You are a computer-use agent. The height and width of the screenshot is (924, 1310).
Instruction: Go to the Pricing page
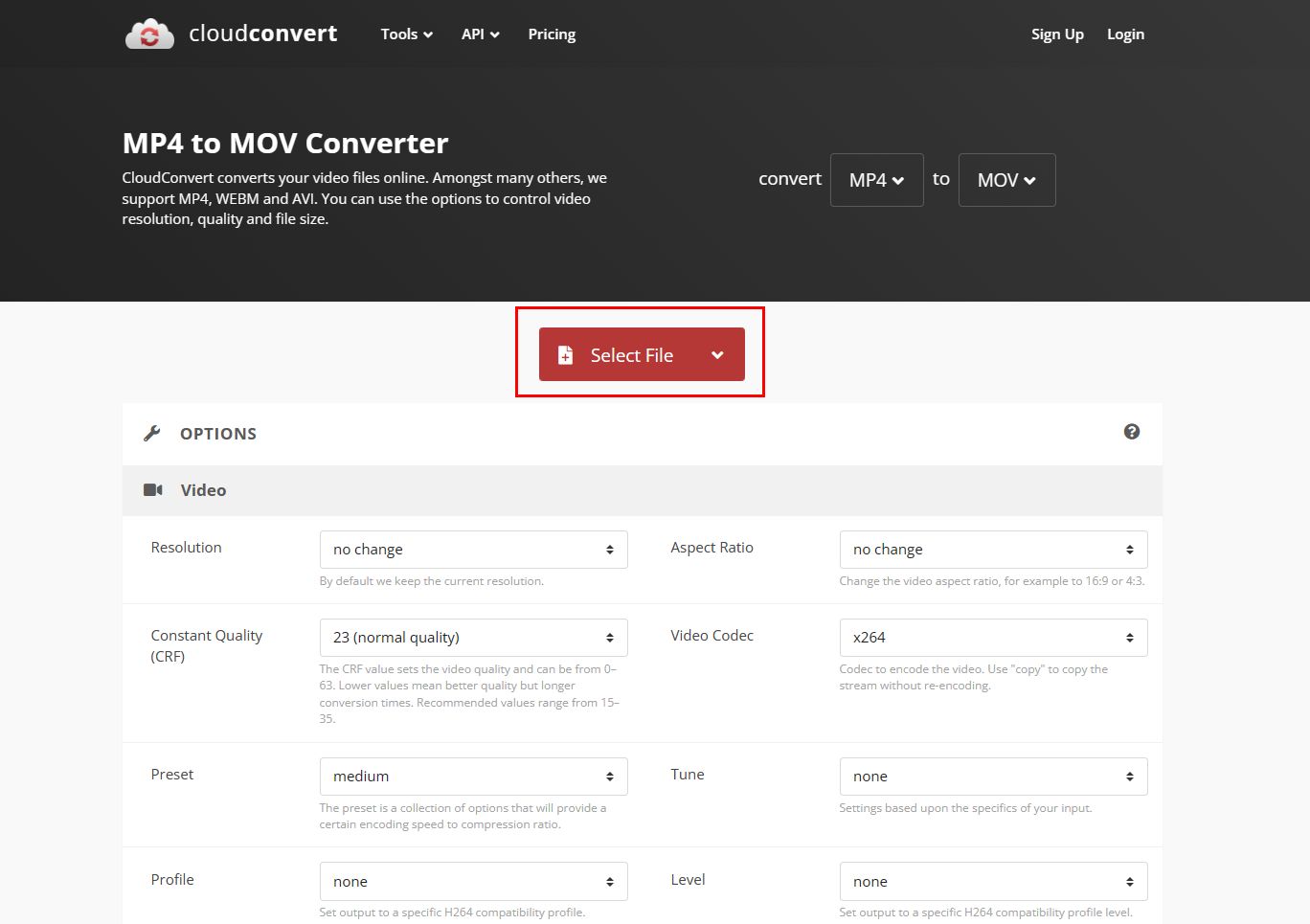[552, 34]
